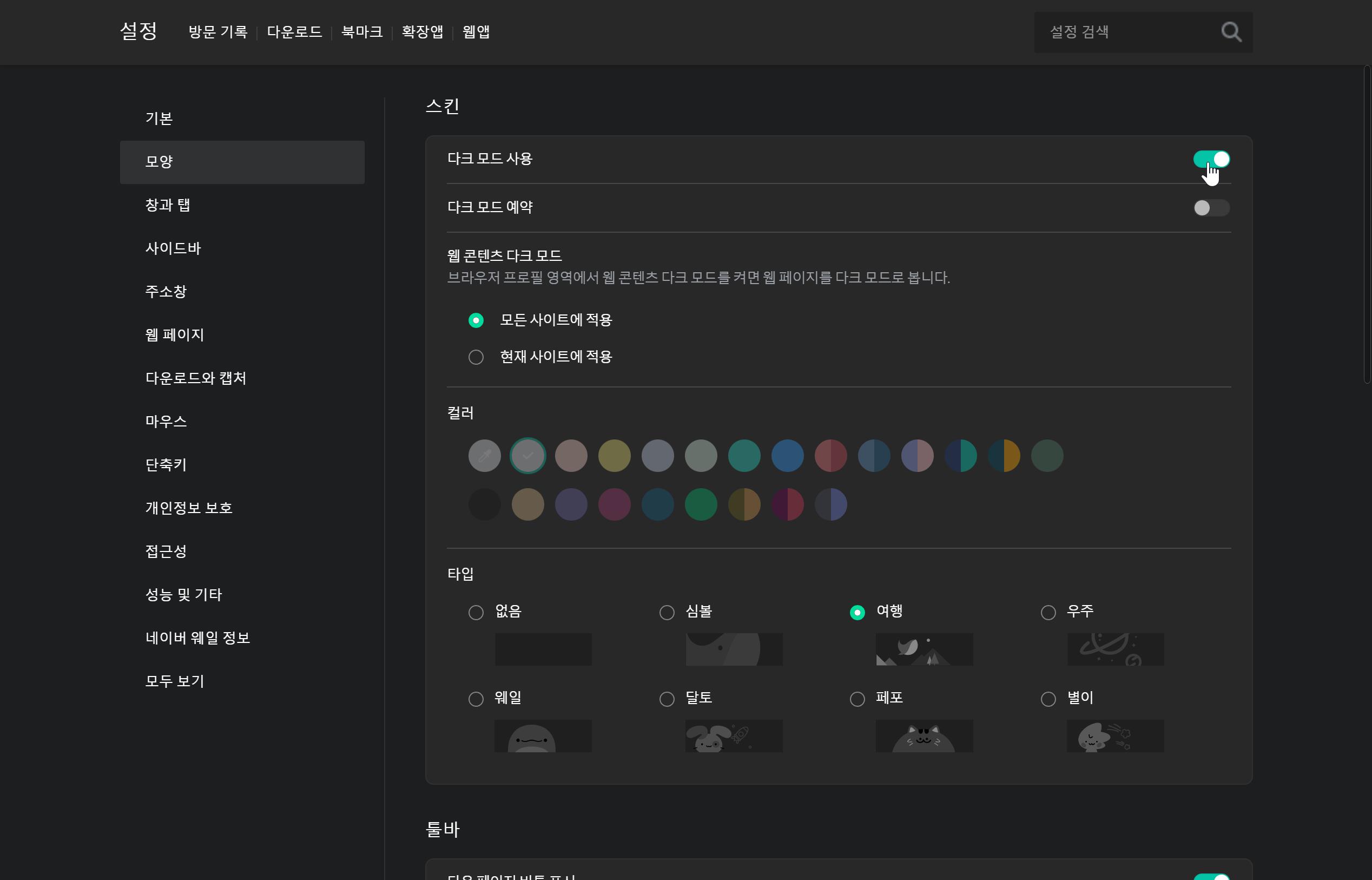Viewport: 1372px width, 880px height.
Task: Click the custom color eyedropper swatch
Action: (x=484, y=456)
